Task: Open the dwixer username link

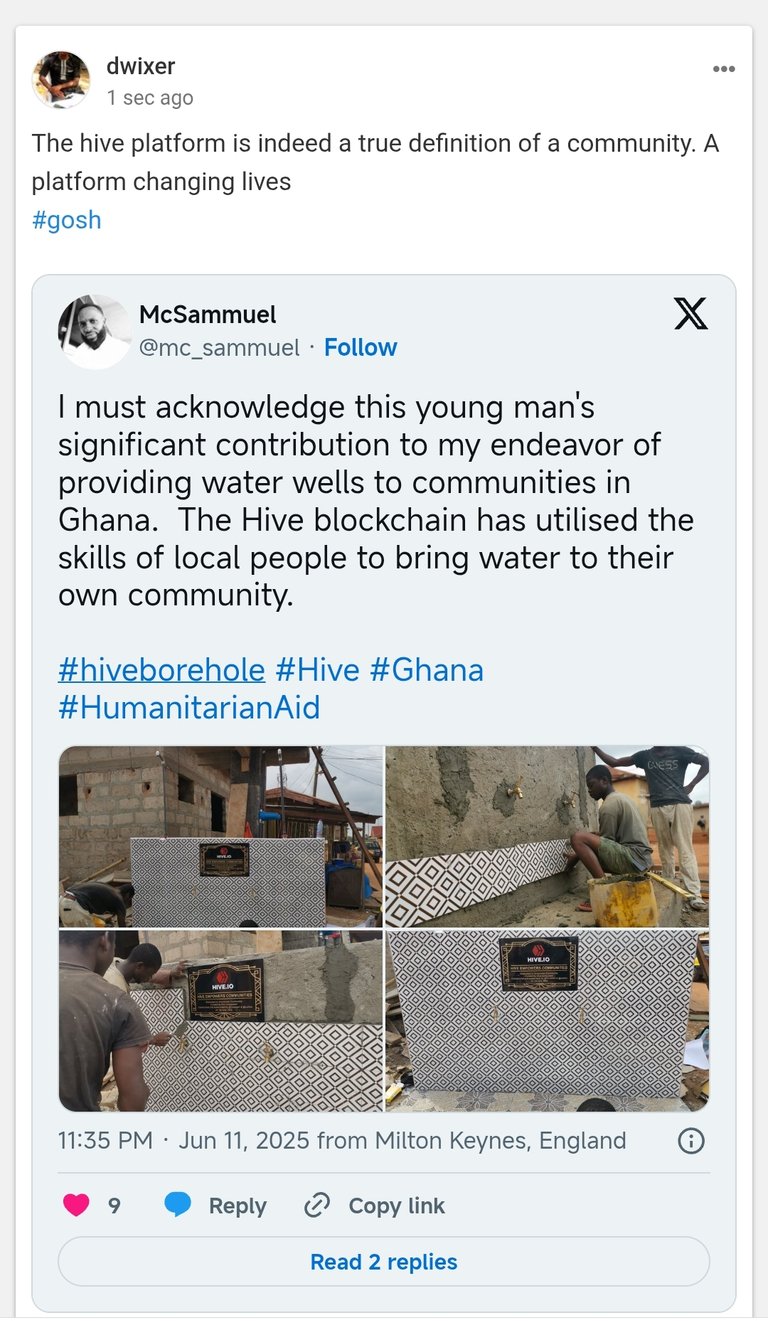Action: [x=140, y=66]
